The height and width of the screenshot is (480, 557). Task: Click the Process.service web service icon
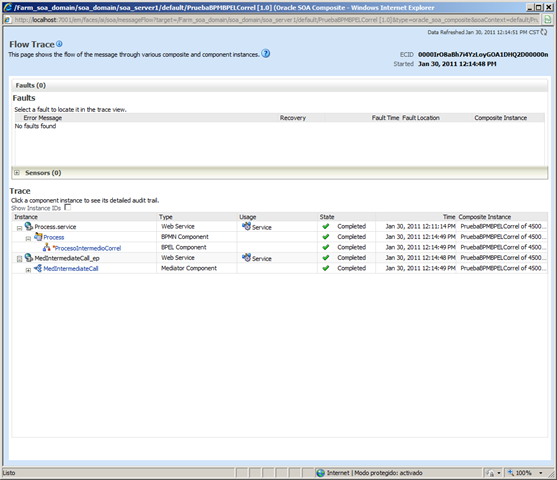[x=29, y=226]
